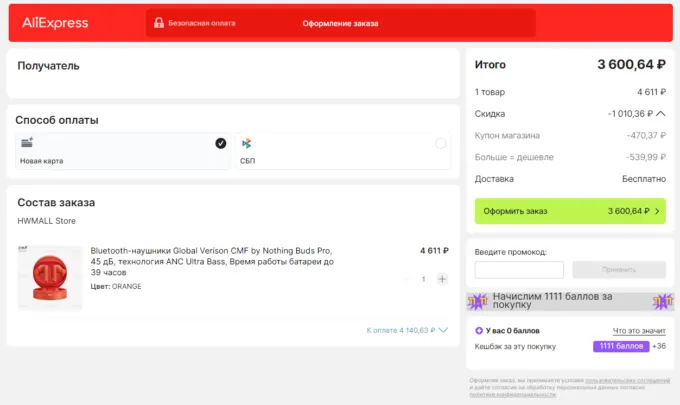Viewport: 680px width, 405px height.
Task: Collapse the Скидка discount breakdown
Action: point(660,114)
